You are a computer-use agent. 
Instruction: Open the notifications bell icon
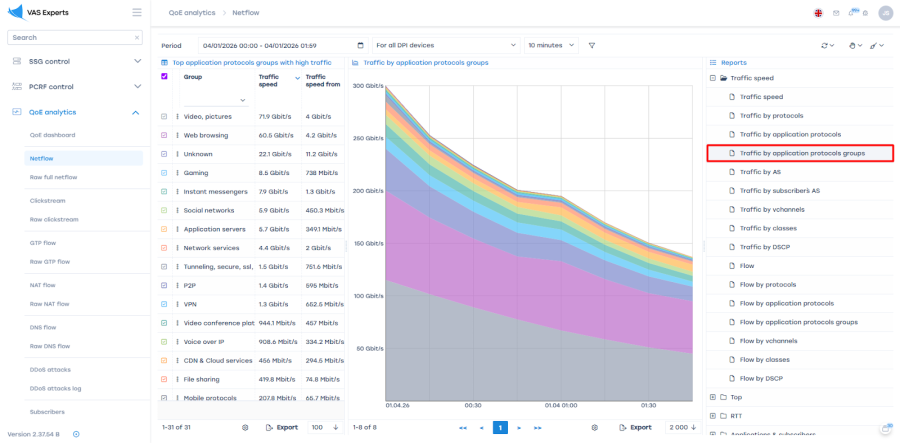[x=852, y=13]
